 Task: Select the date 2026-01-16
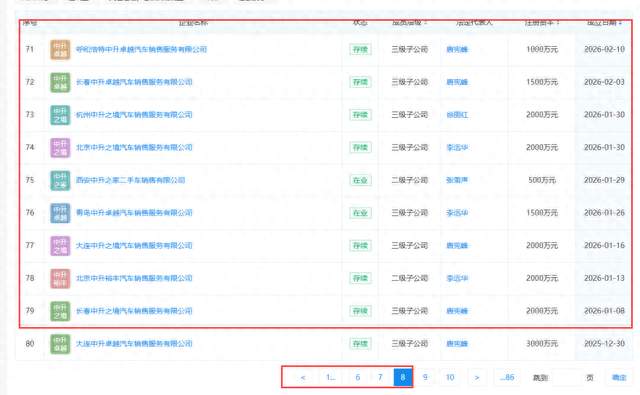coord(604,245)
